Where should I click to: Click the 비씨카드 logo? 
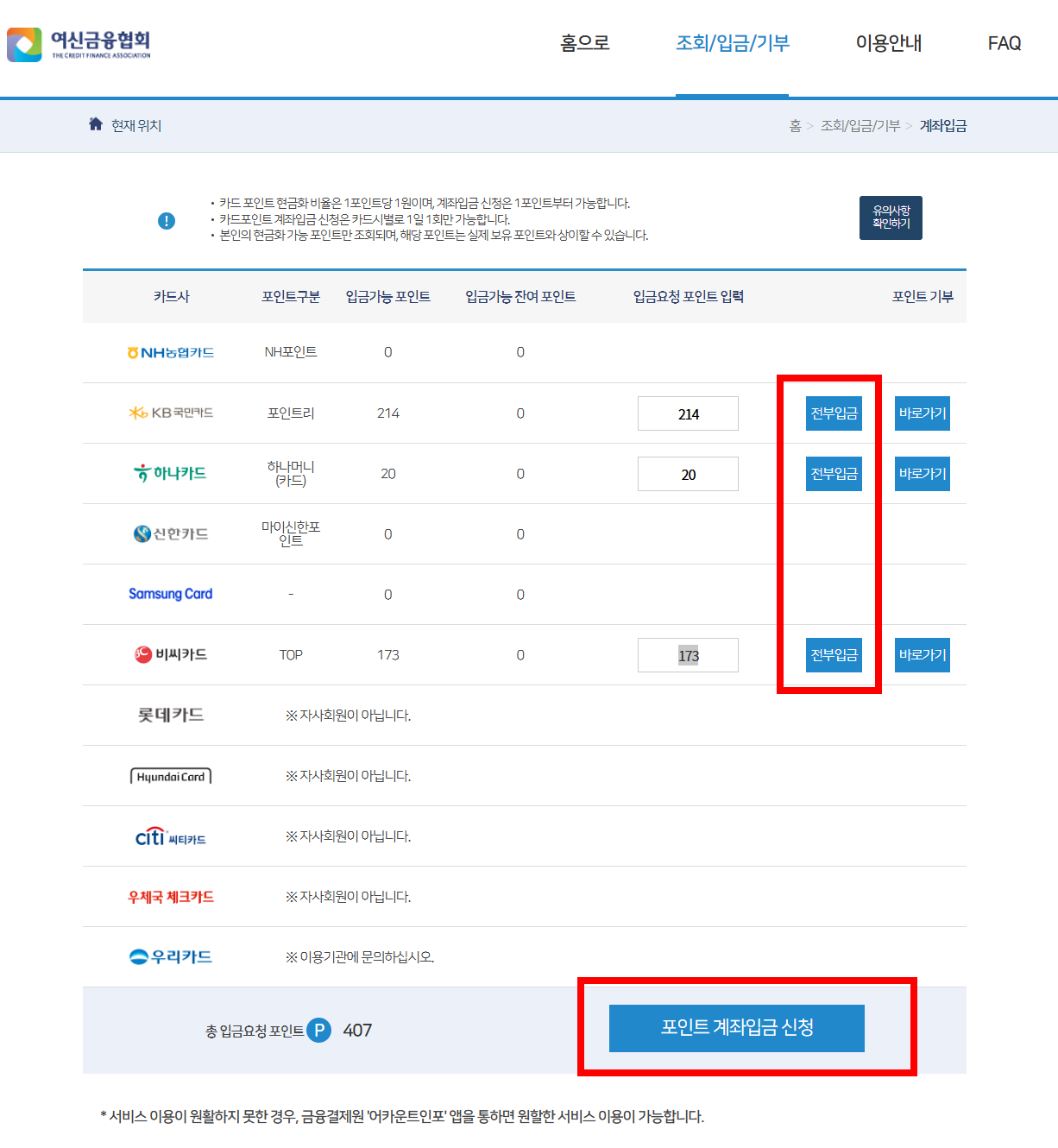click(171, 654)
